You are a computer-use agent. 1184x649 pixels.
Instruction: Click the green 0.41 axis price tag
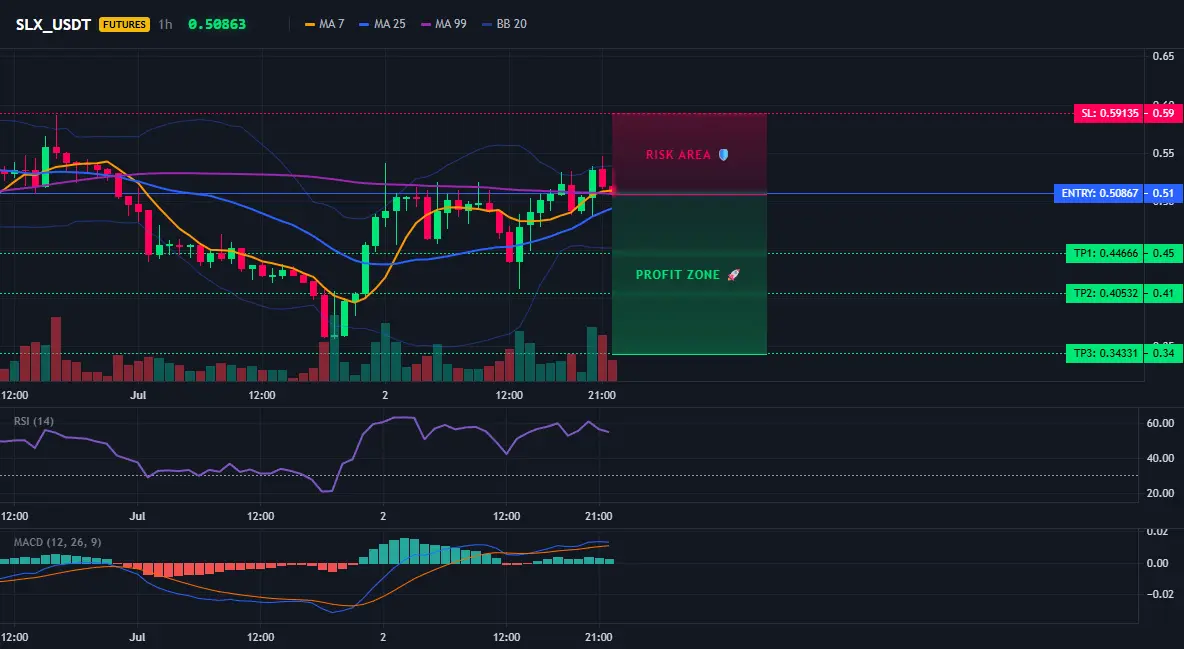(x=1164, y=294)
